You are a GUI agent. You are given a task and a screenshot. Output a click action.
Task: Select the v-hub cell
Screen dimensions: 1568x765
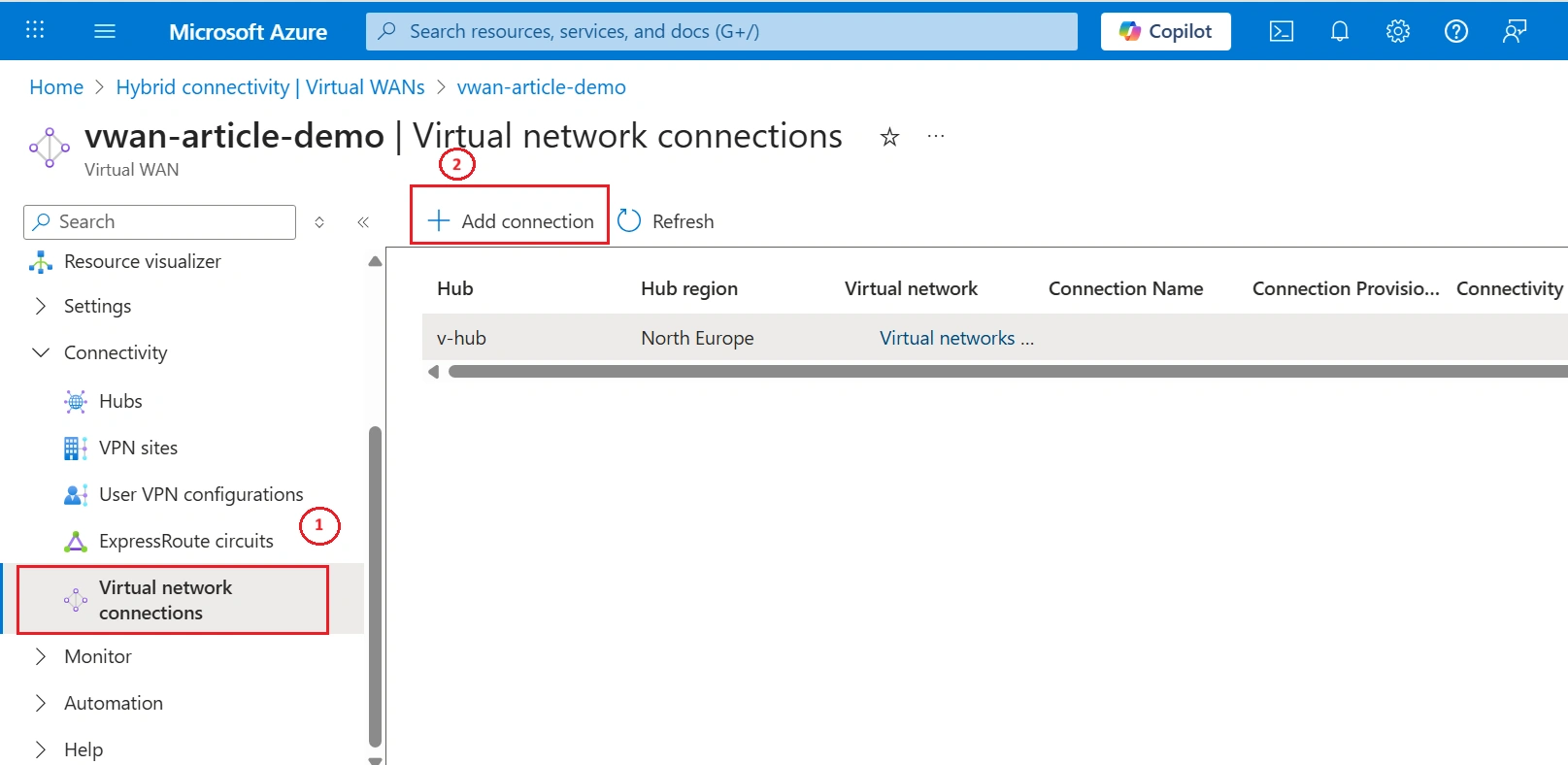click(461, 338)
